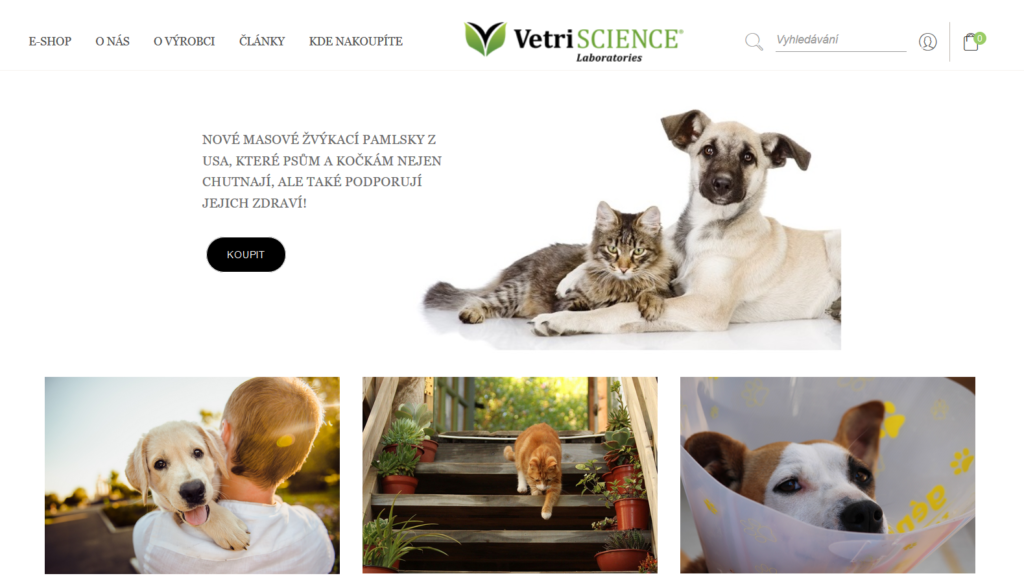Go to the O NÁS page
Viewport: 1024px width, 578px height.
(x=112, y=41)
